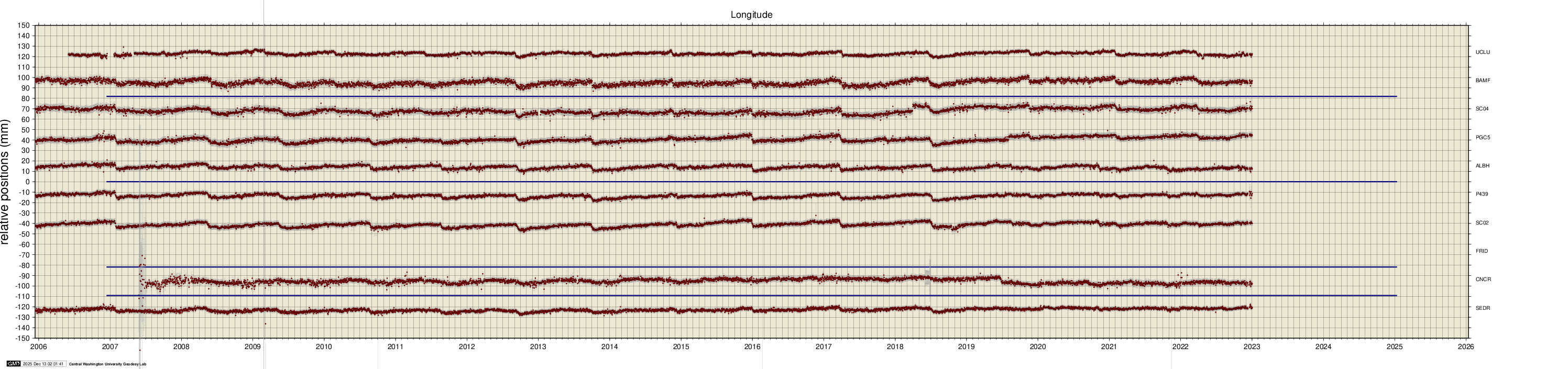Click the relative positions (mm) axis title
Image resolution: width=1568 pixels, height=369 pixels.
click(6, 182)
